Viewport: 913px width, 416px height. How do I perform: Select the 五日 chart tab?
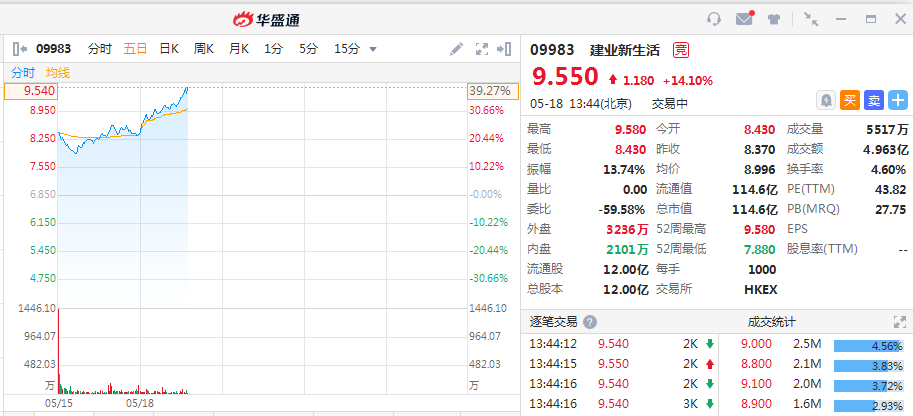pos(135,49)
